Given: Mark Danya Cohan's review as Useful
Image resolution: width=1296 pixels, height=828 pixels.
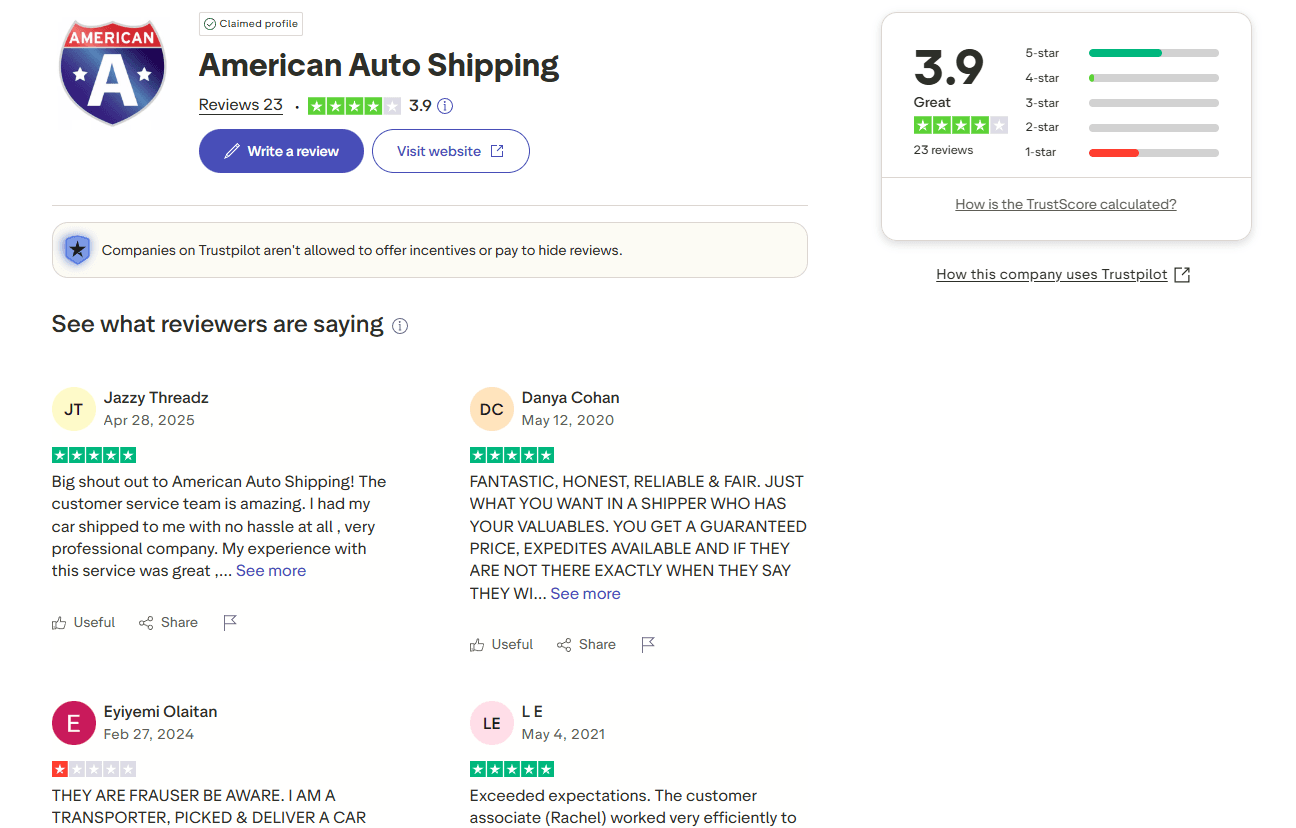Looking at the screenshot, I should 502,645.
